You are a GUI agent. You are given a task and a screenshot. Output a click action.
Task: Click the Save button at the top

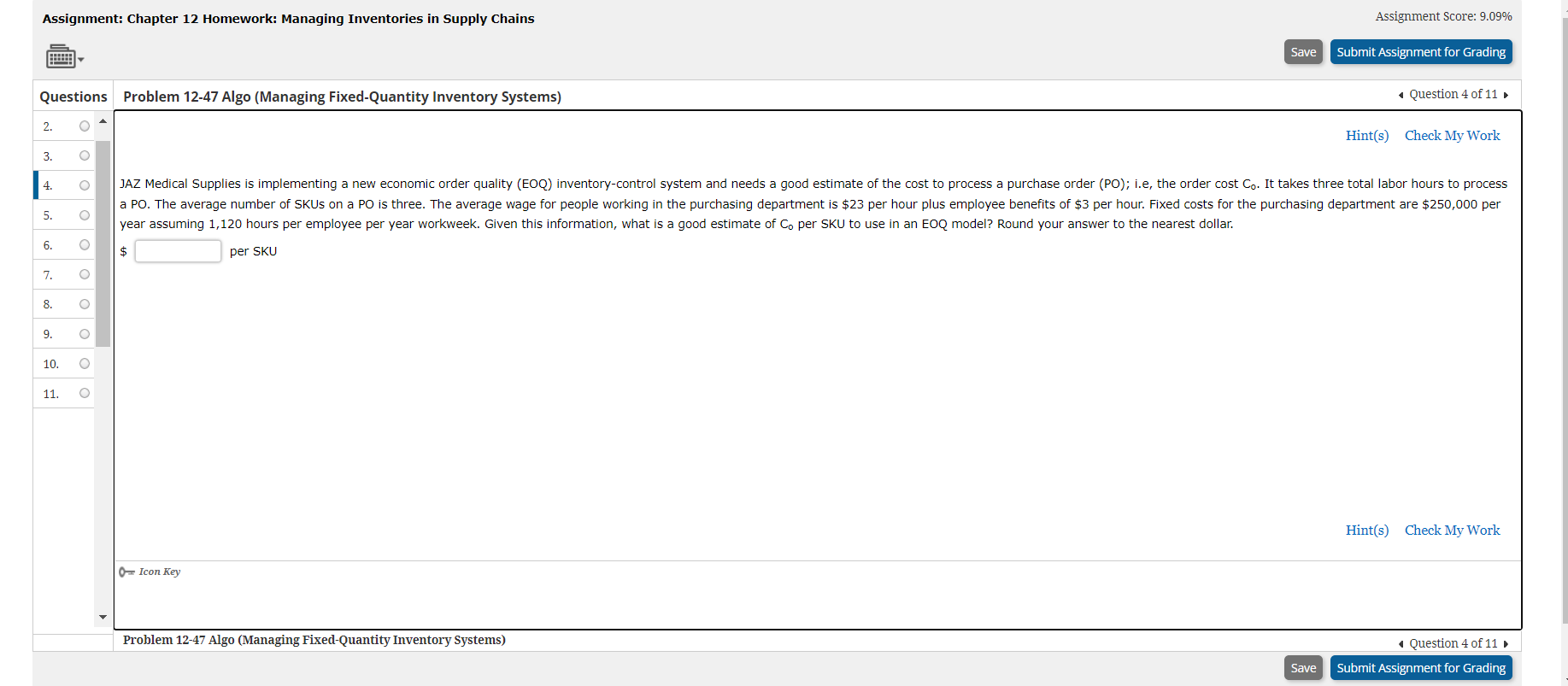tap(1303, 51)
